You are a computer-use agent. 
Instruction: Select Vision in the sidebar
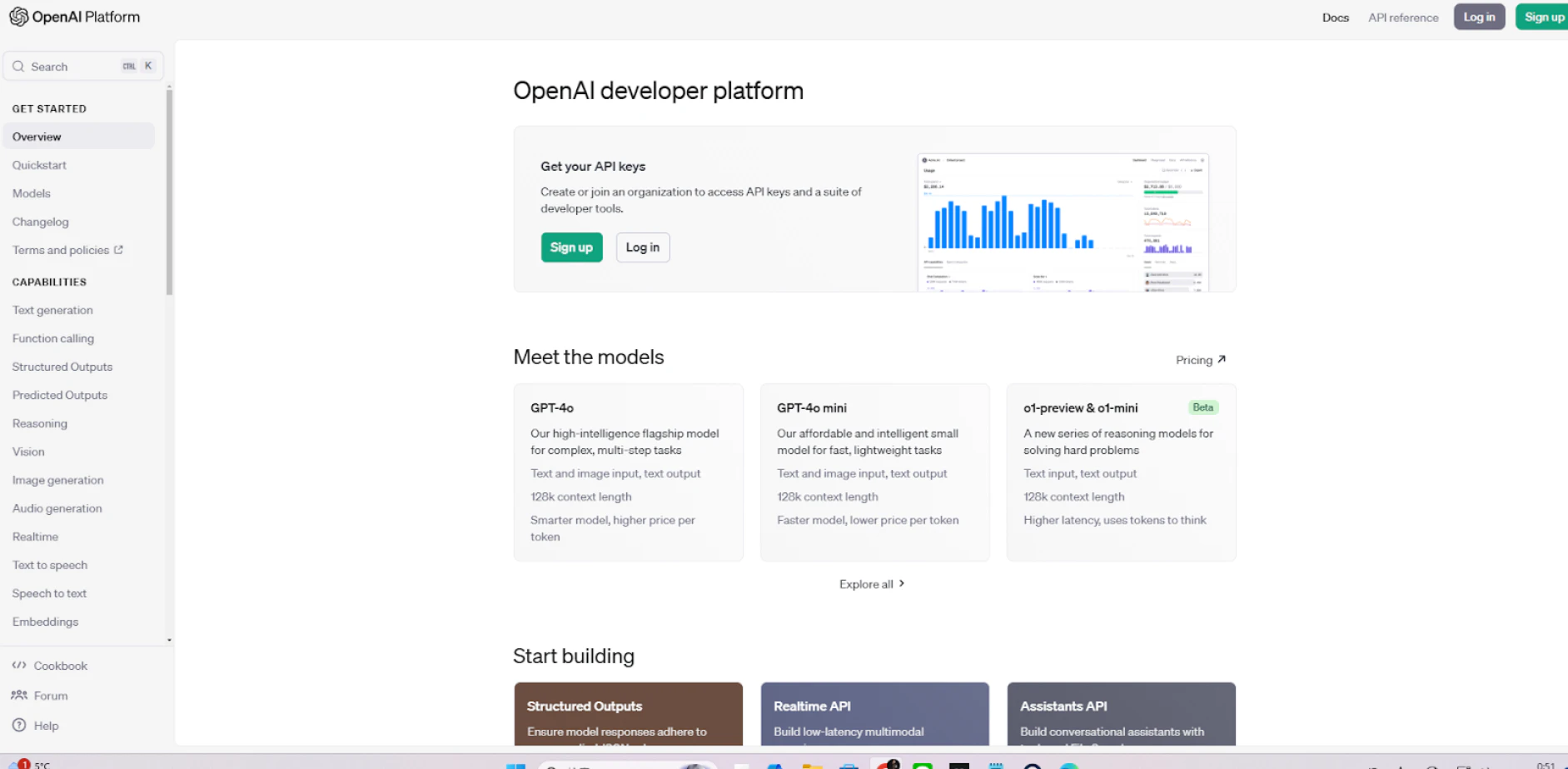tap(28, 452)
